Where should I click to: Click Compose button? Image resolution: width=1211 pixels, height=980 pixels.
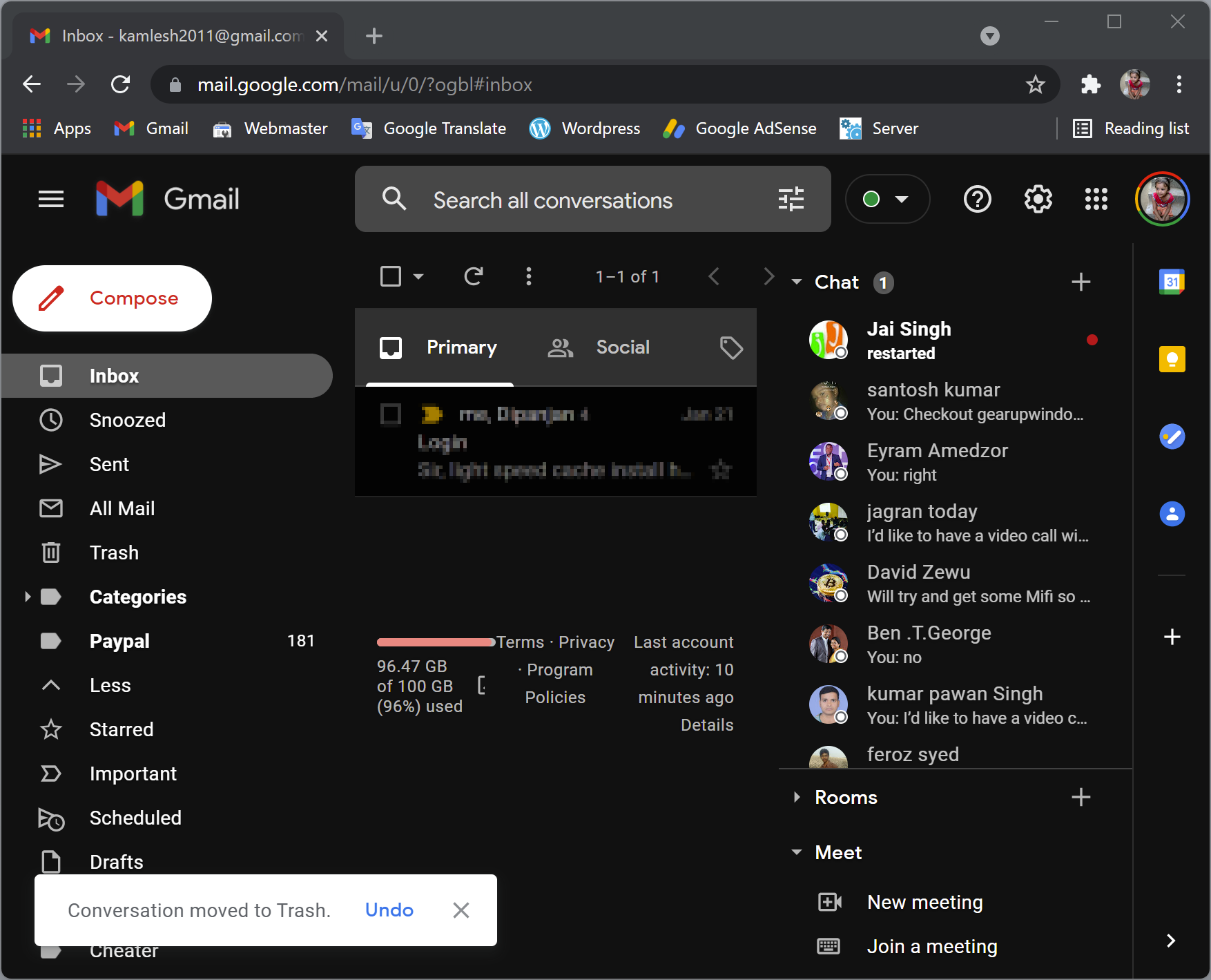(112, 298)
